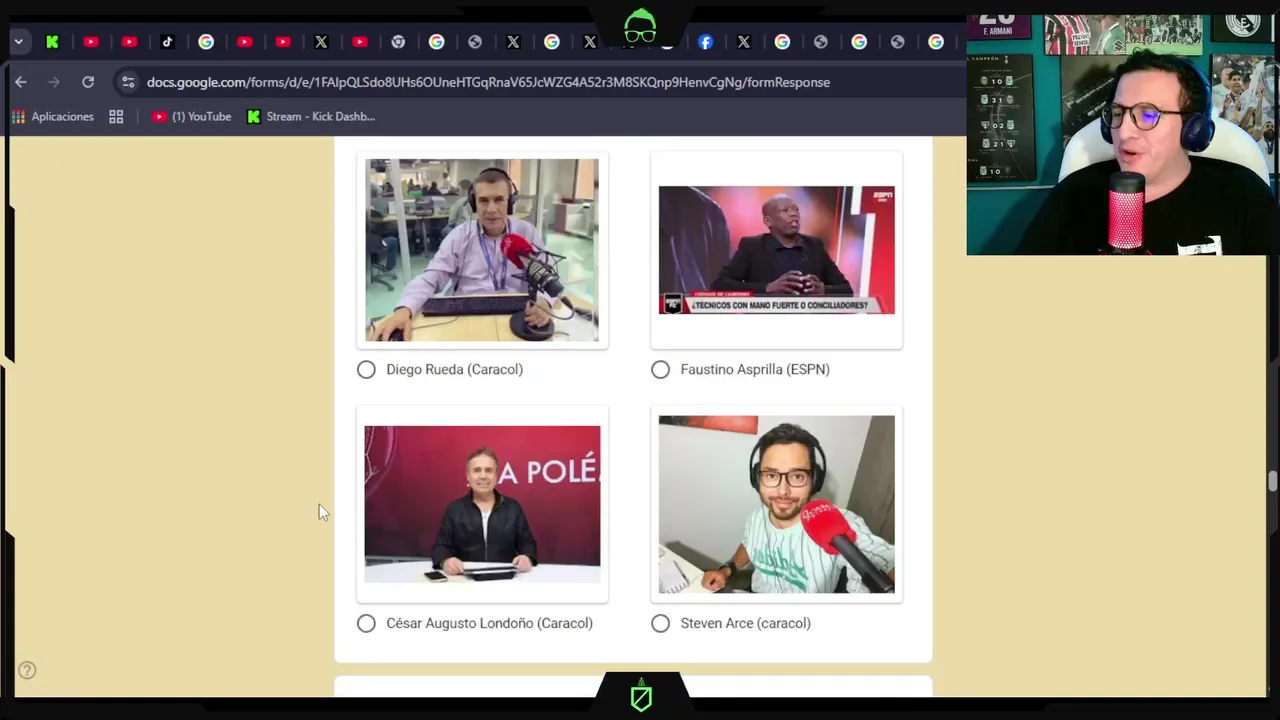This screenshot has width=1280, height=720.
Task: Click the browser forward arrow
Action: click(54, 82)
